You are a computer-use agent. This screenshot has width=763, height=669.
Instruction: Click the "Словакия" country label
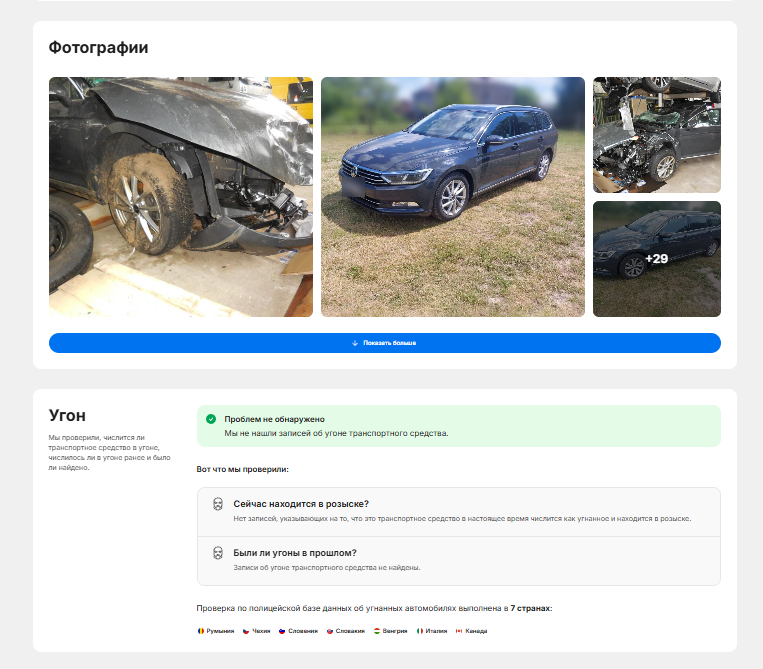click(x=350, y=631)
